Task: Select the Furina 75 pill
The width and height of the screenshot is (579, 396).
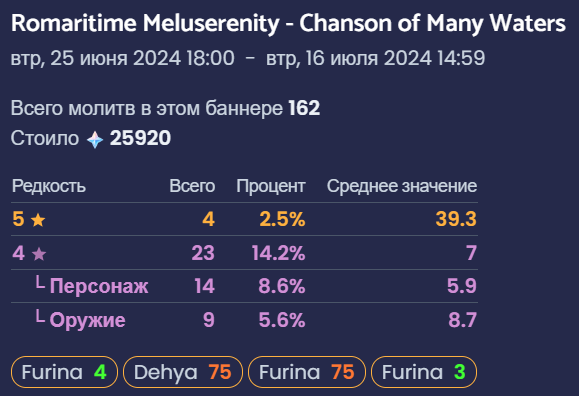Action: [x=307, y=372]
